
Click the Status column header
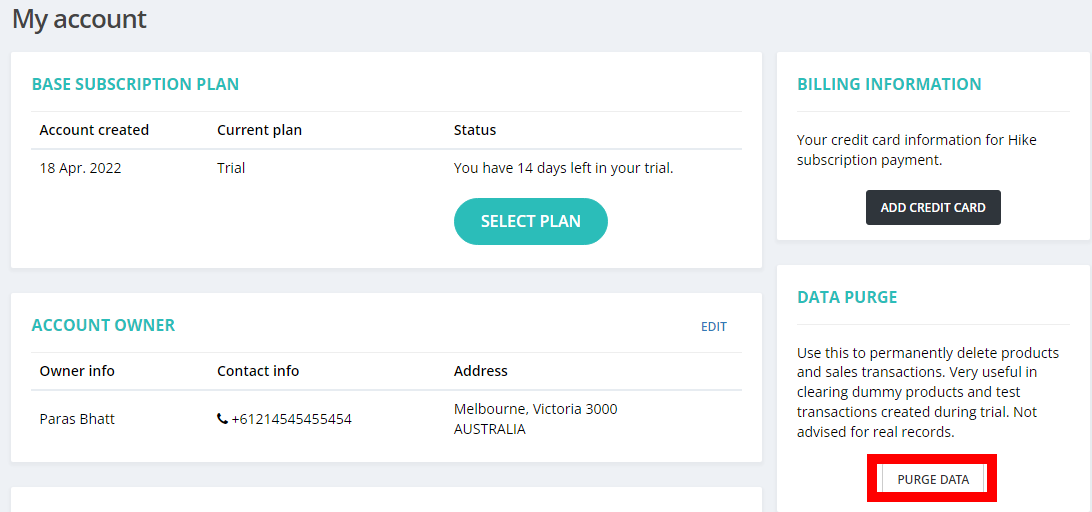pos(475,130)
